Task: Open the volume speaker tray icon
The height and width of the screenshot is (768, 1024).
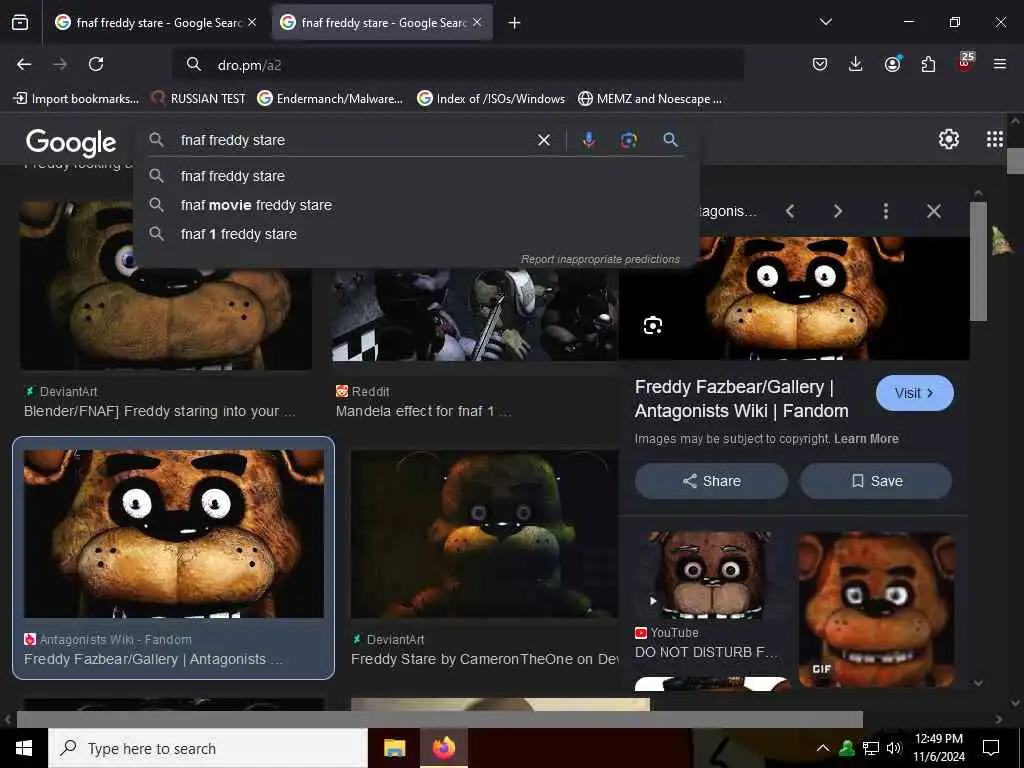Action: pyautogui.click(x=894, y=748)
